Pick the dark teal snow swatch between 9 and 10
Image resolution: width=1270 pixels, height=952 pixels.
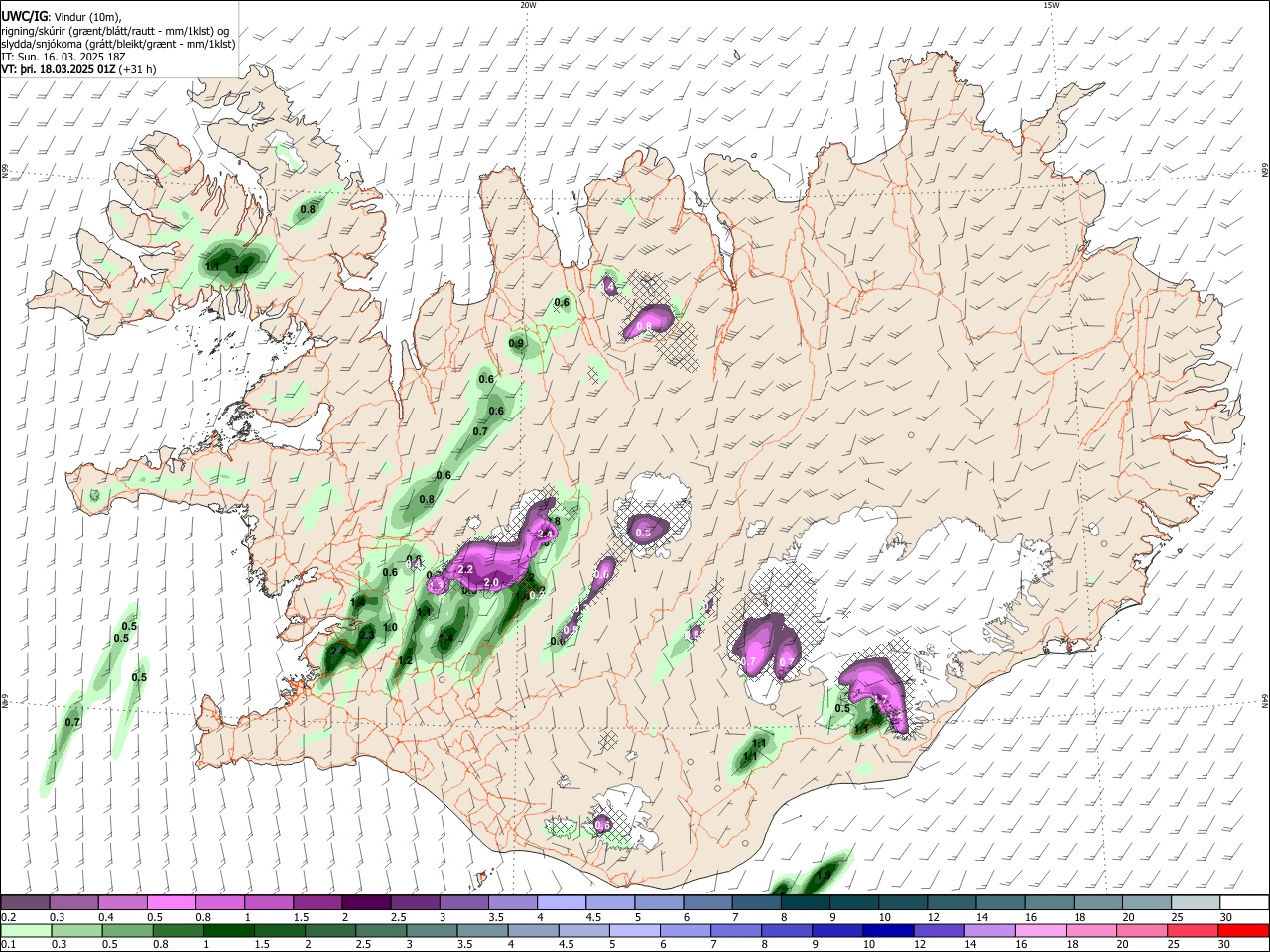(854, 902)
